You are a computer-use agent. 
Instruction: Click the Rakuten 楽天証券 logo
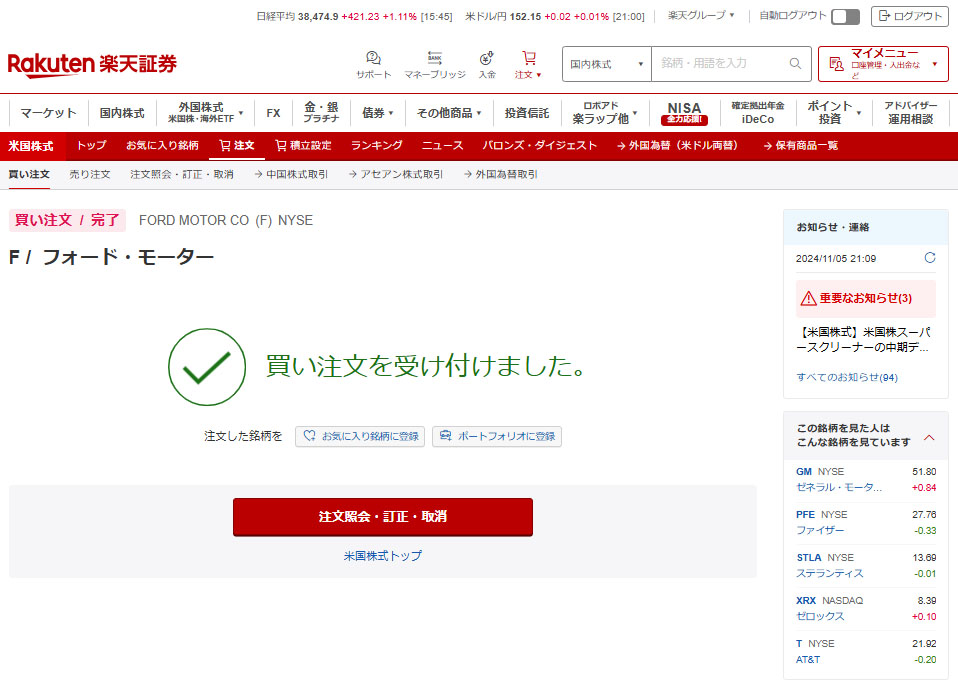pos(92,65)
